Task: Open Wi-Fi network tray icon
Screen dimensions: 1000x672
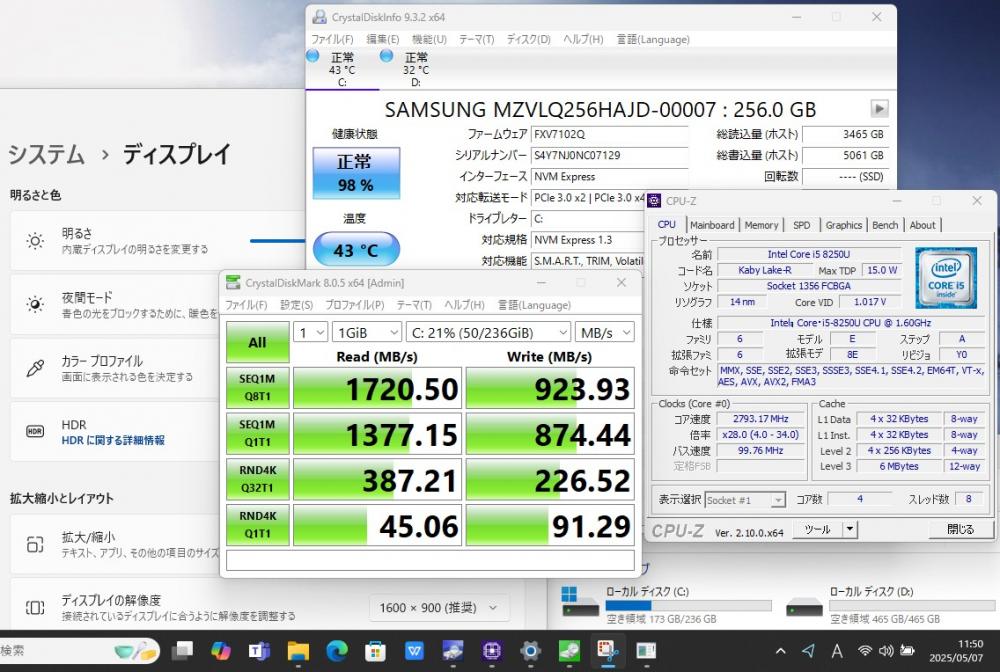Action: pos(865,651)
